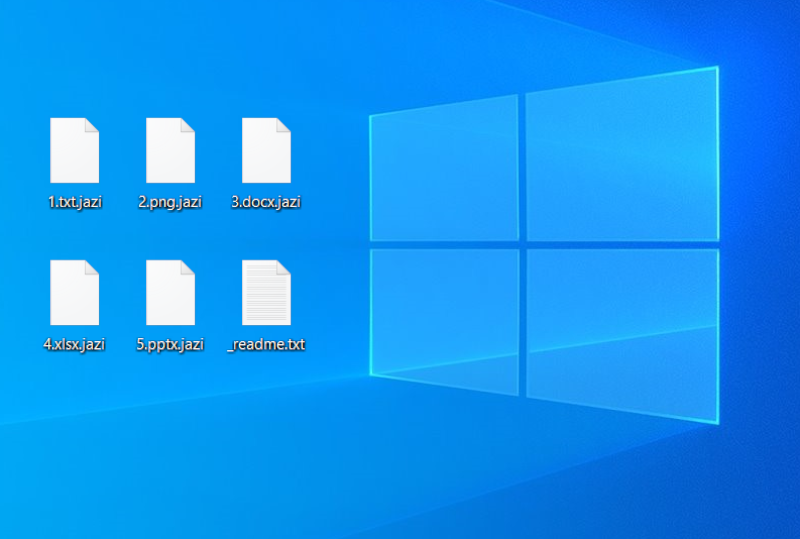800x539 pixels.
Task: Click the "2.png.jazi" filename label
Action: pyautogui.click(x=170, y=202)
